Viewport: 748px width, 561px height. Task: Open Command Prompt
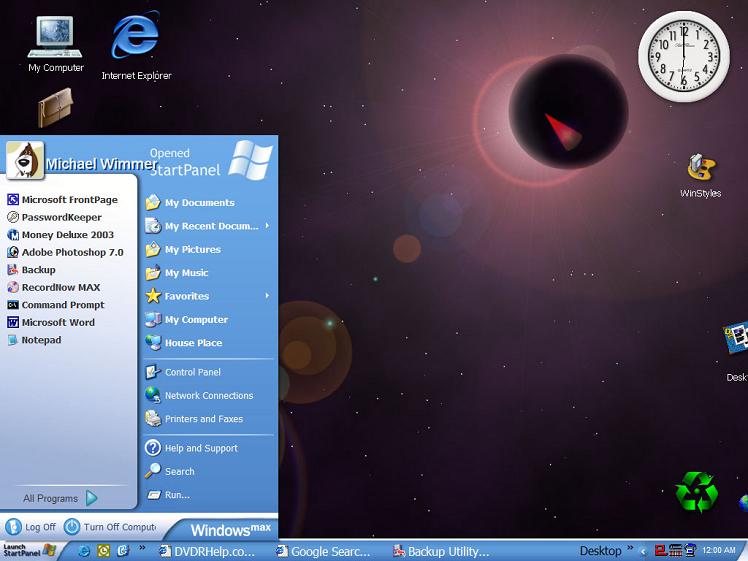pyautogui.click(x=56, y=305)
